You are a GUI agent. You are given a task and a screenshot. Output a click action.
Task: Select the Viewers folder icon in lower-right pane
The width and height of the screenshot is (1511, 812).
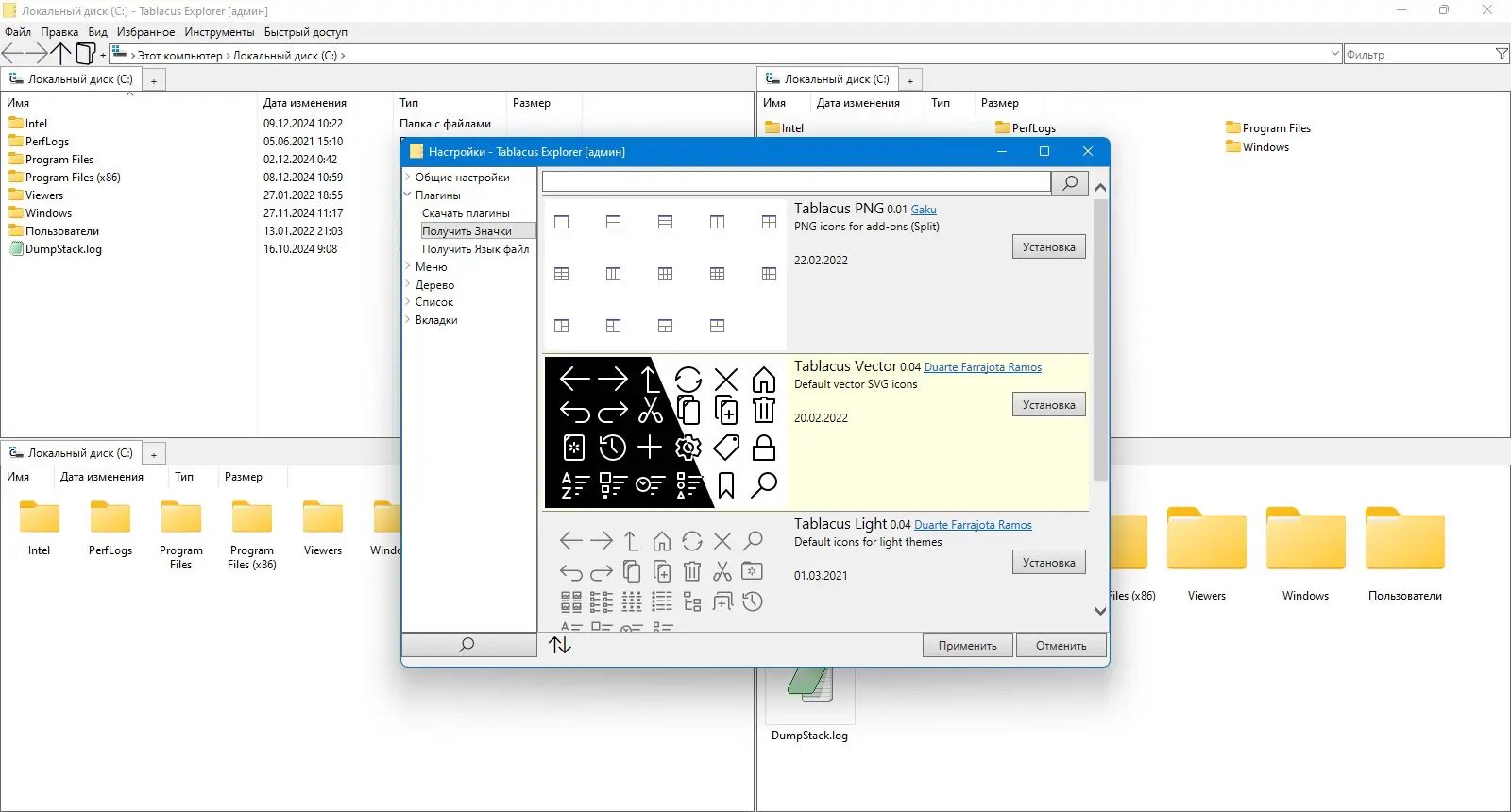1207,539
